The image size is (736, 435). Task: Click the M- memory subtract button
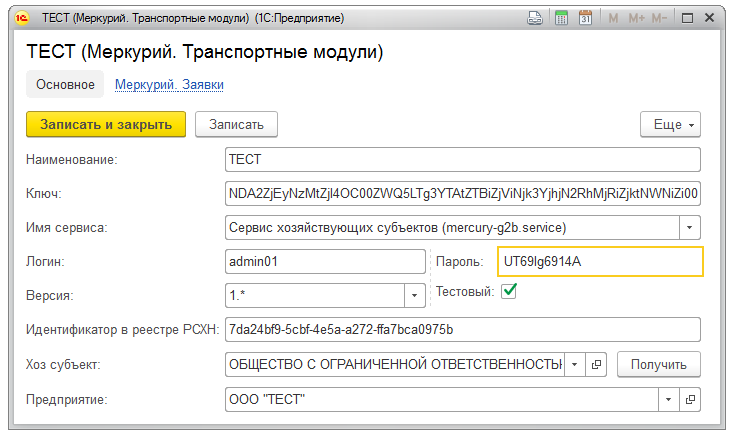[x=659, y=18]
